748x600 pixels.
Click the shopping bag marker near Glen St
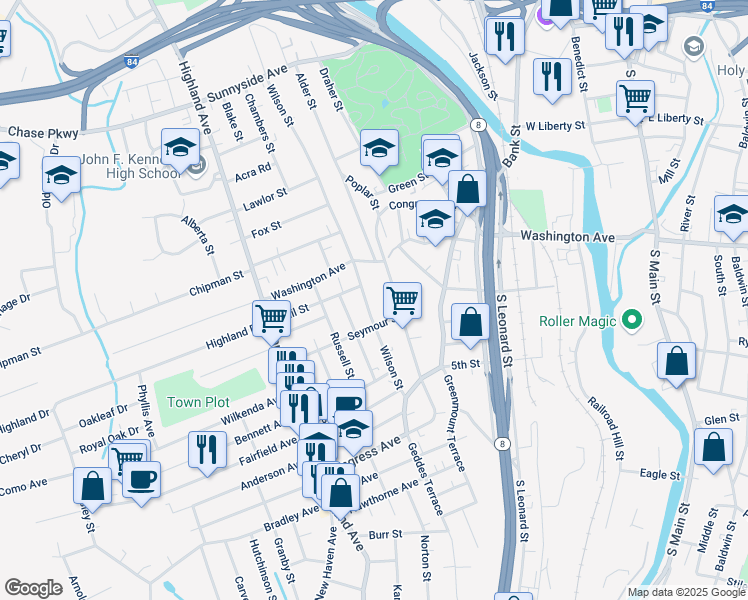tap(713, 451)
